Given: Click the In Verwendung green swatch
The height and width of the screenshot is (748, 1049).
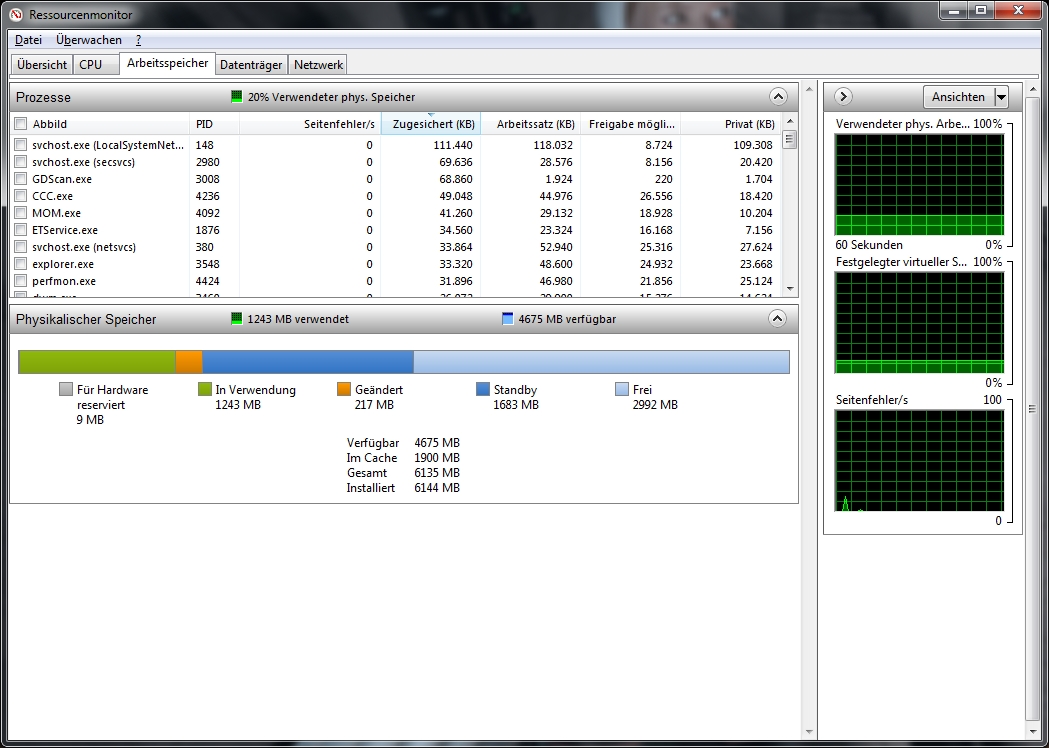Looking at the screenshot, I should pos(205,389).
